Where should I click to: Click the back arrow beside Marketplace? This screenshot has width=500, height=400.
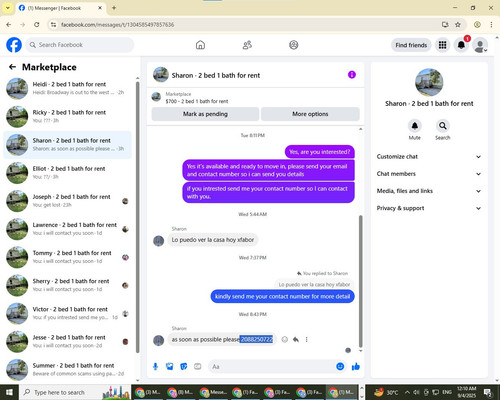pyautogui.click(x=12, y=67)
